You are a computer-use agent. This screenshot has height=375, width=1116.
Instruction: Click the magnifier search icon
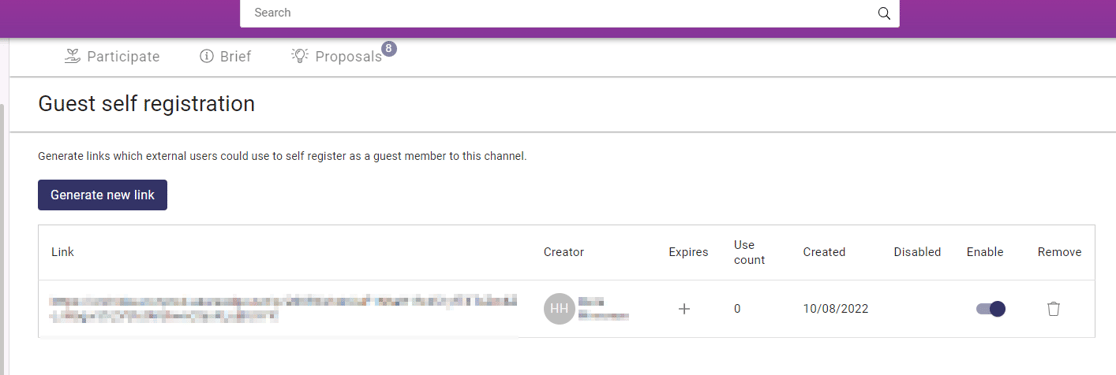[x=884, y=13]
